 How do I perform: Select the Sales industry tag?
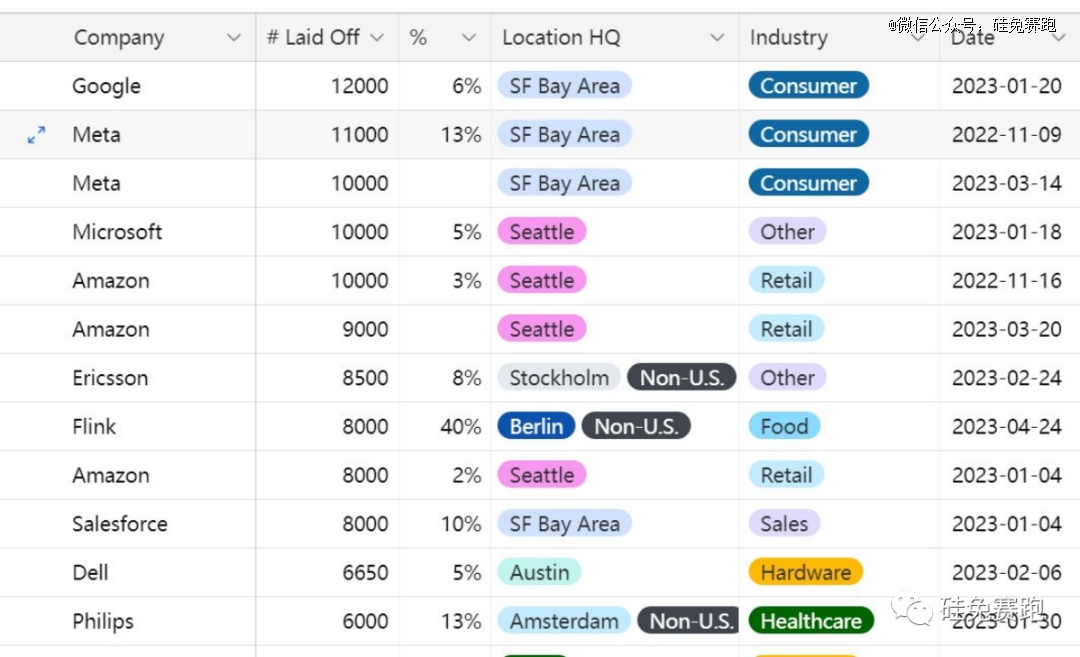(x=784, y=523)
